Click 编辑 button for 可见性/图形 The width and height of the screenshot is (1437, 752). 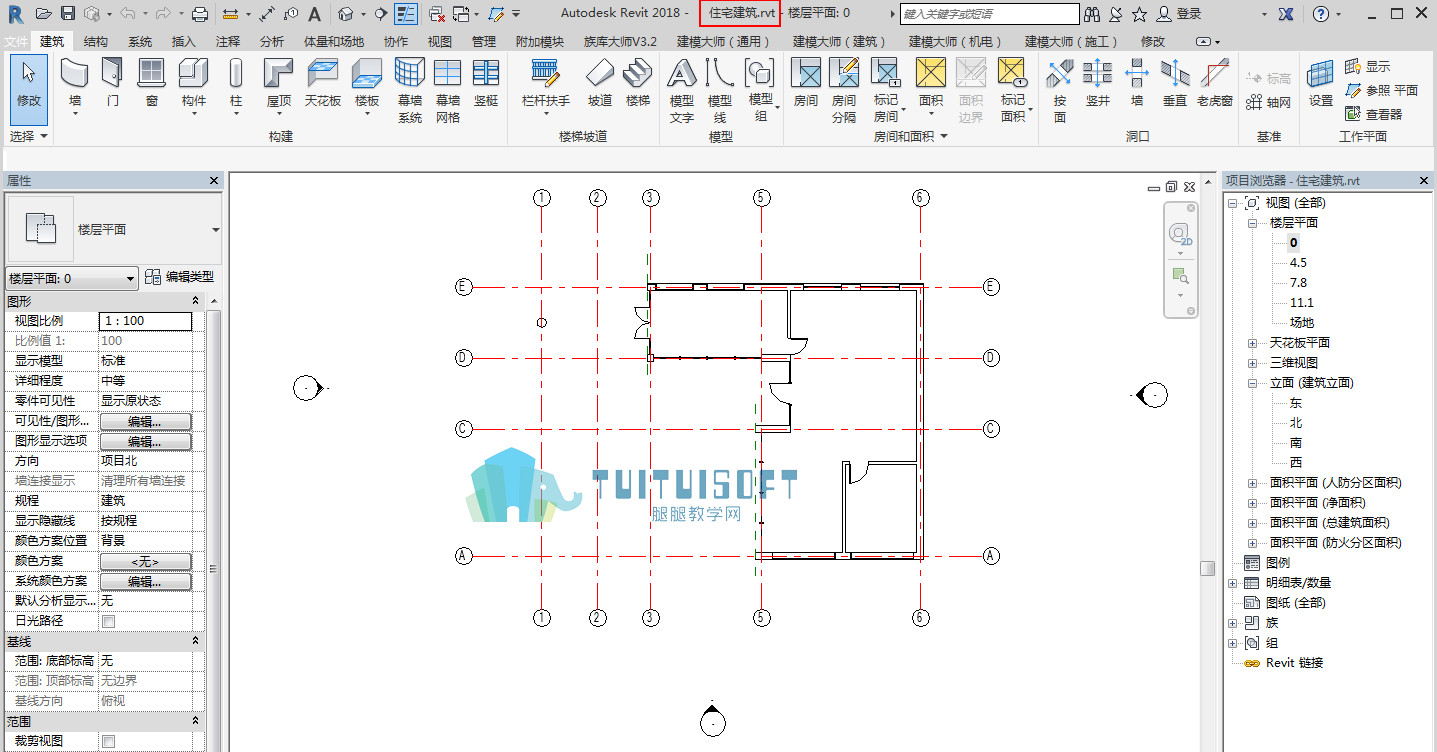[x=145, y=421]
